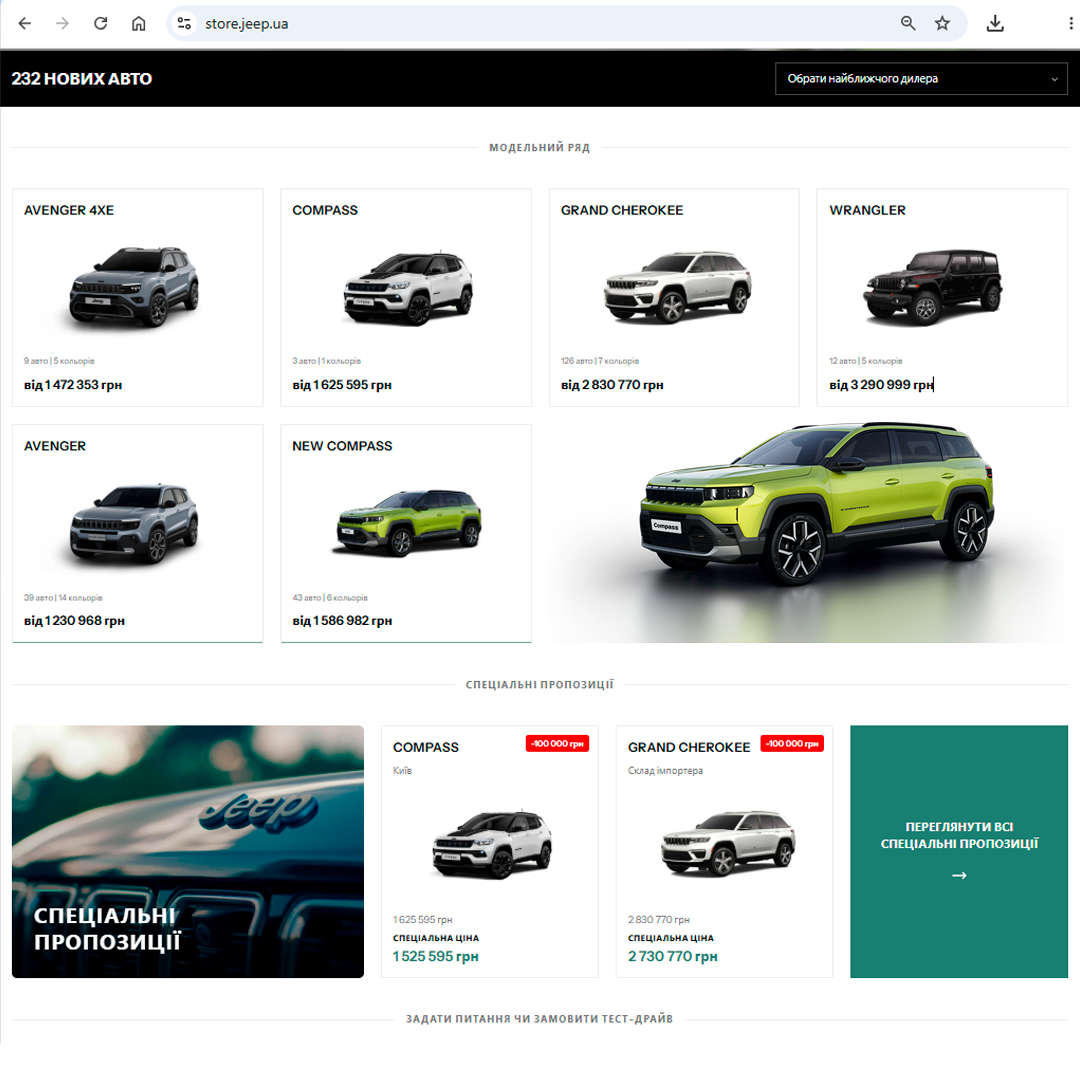1080x1080 pixels.
Task: Click the Grand Cherokee special offer title
Action: 689,747
